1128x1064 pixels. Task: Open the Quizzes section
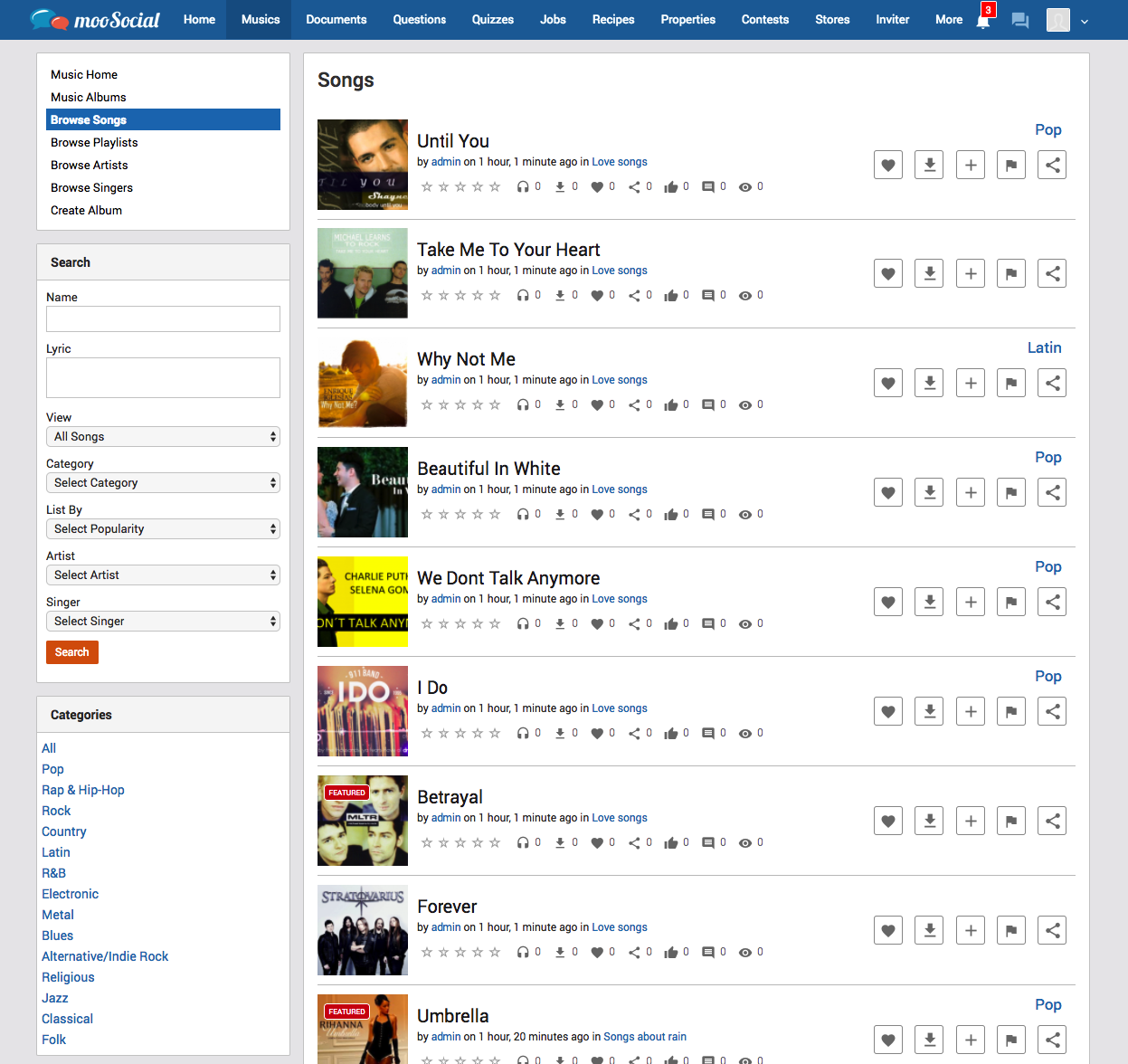(493, 19)
